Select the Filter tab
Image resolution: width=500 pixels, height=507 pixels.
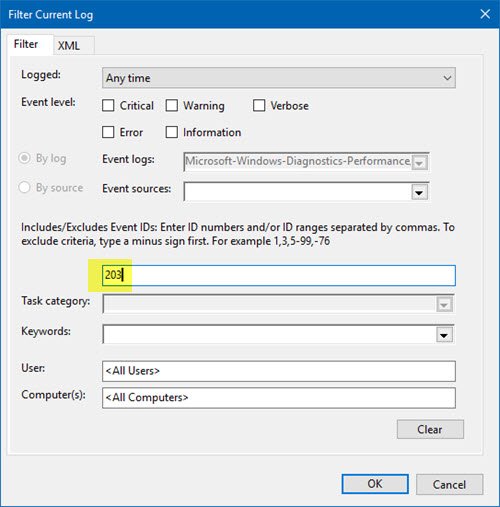click(26, 44)
